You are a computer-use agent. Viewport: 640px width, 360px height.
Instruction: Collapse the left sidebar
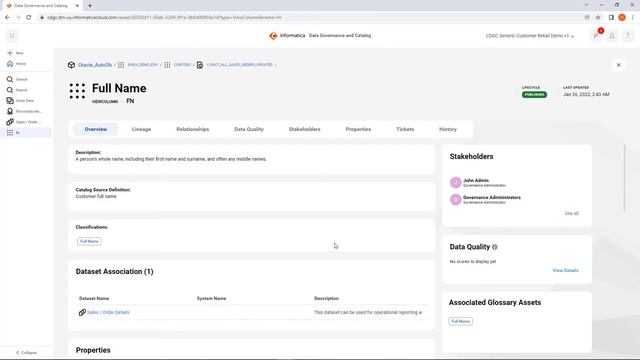pyautogui.click(x=26, y=352)
